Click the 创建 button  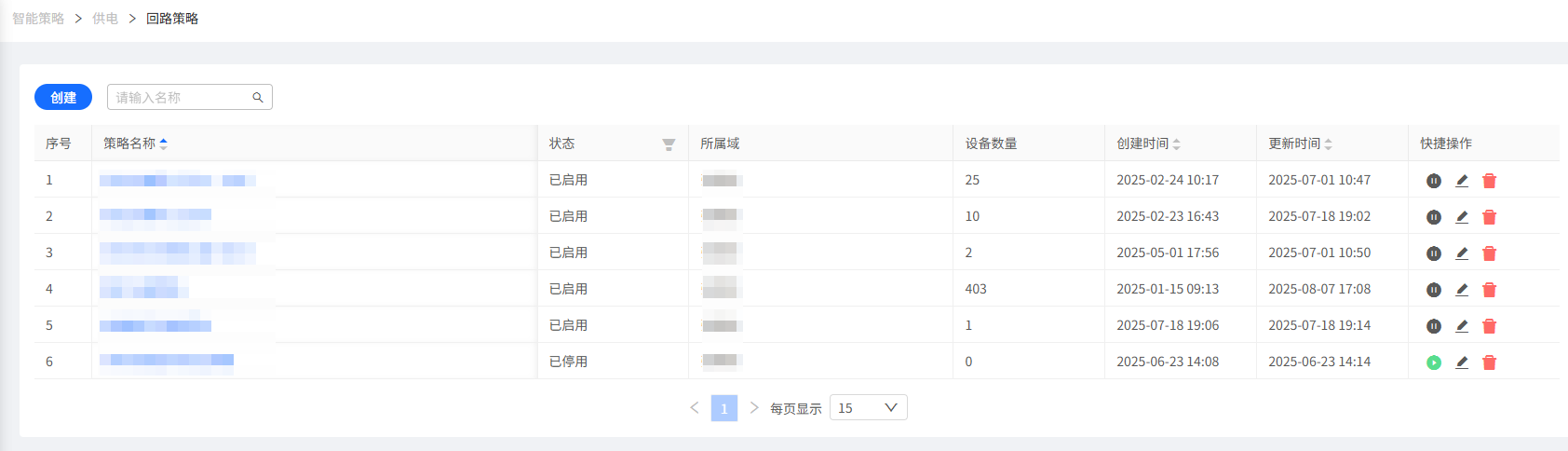(x=63, y=97)
